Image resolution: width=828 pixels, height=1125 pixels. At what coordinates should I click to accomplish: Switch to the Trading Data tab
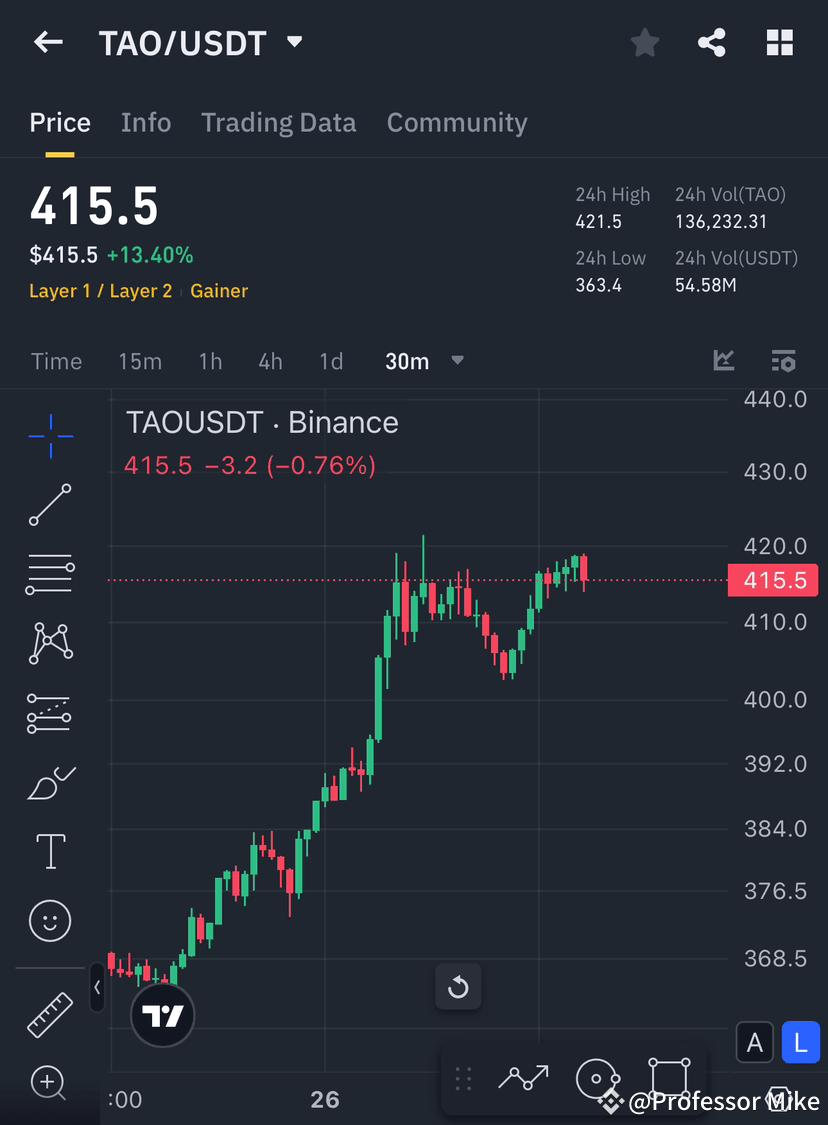pos(279,122)
